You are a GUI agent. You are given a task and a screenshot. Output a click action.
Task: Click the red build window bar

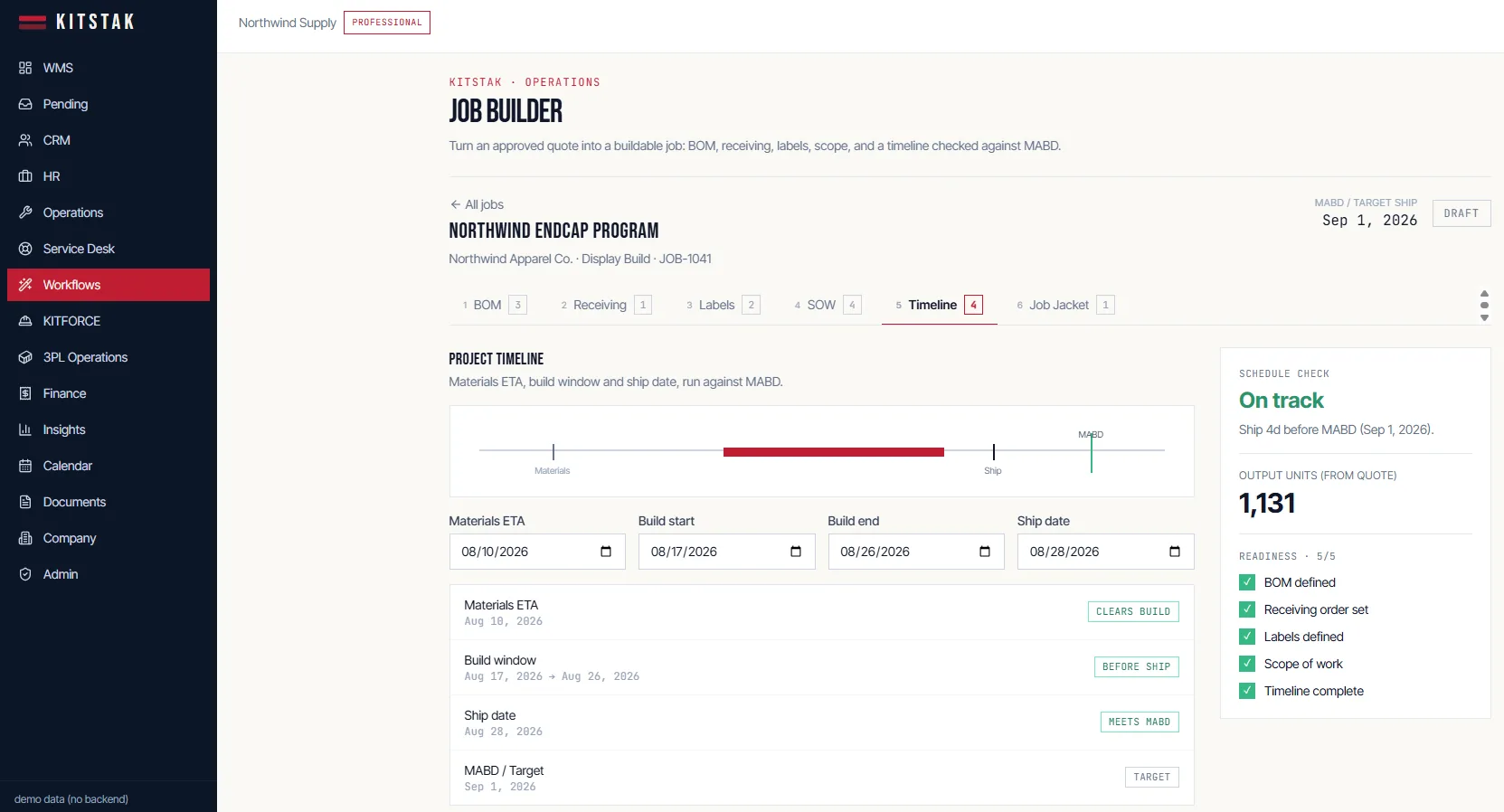[x=834, y=452]
